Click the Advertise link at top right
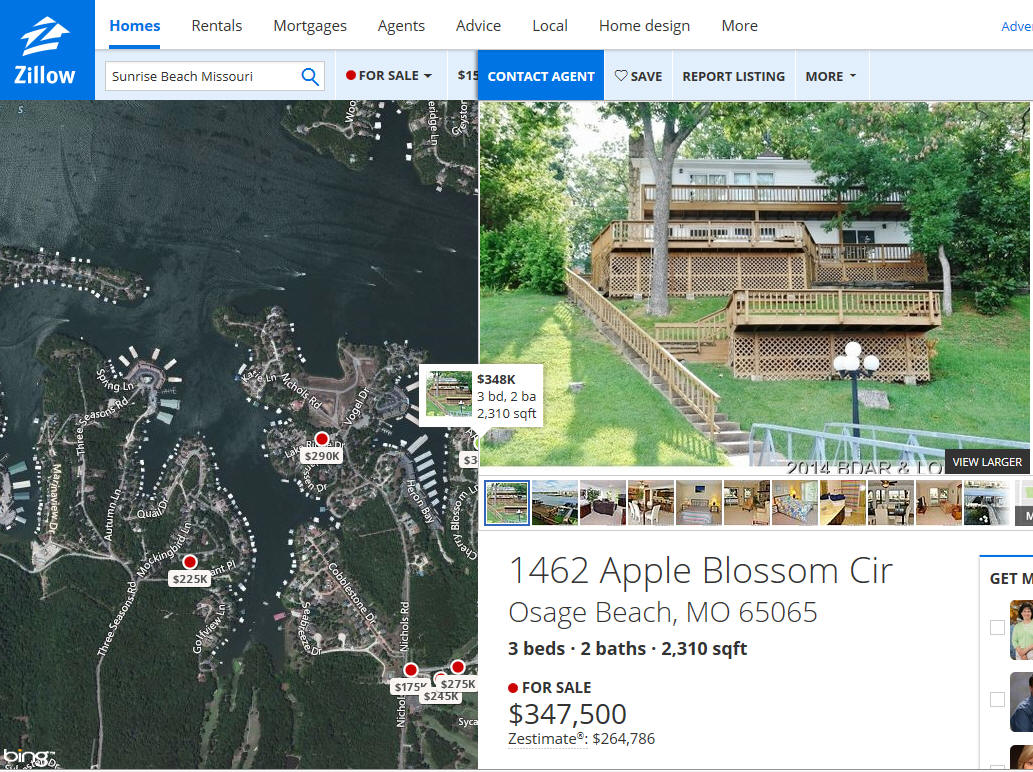 point(1017,26)
